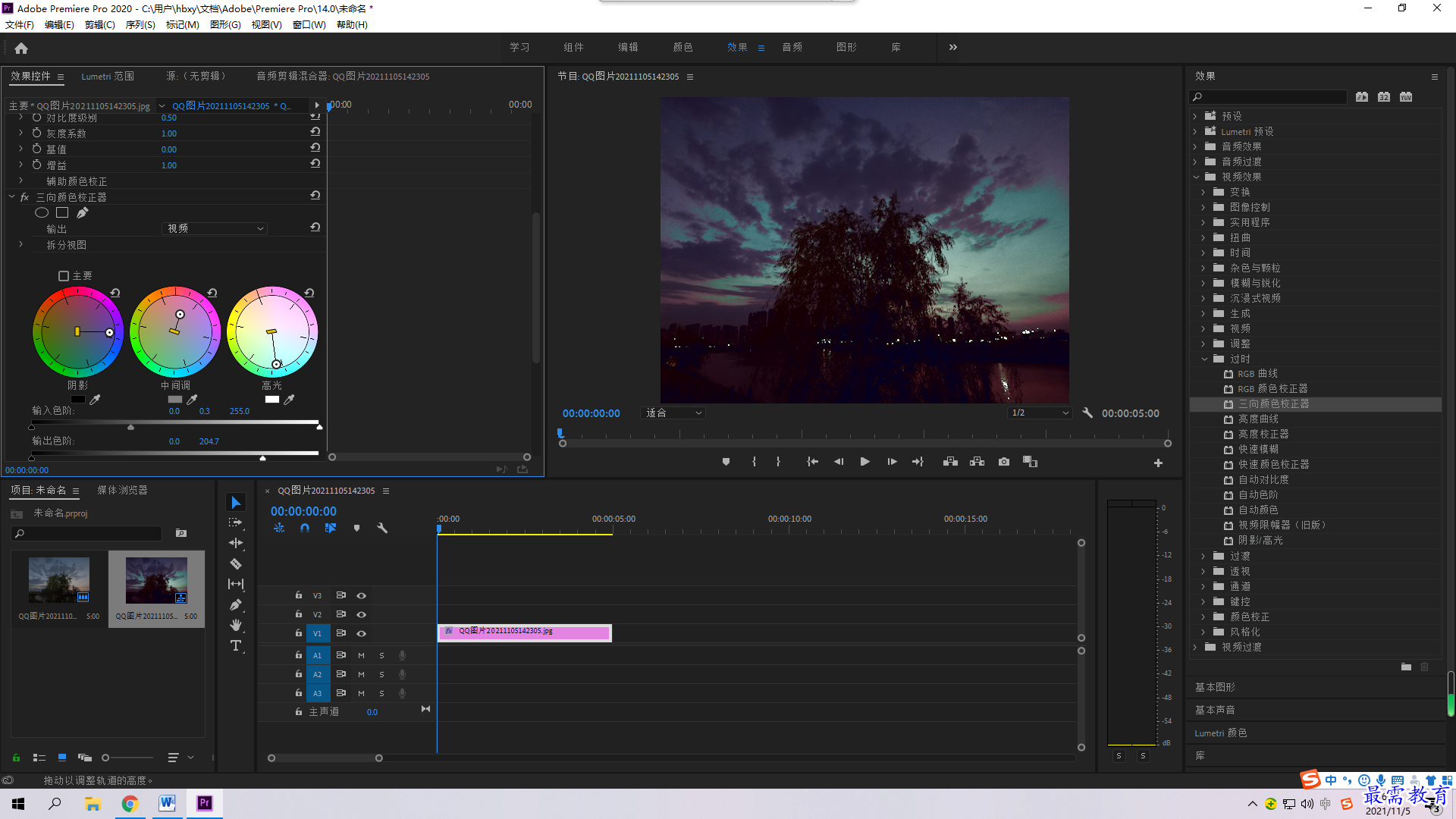Select the Selection arrow tool

tap(236, 503)
